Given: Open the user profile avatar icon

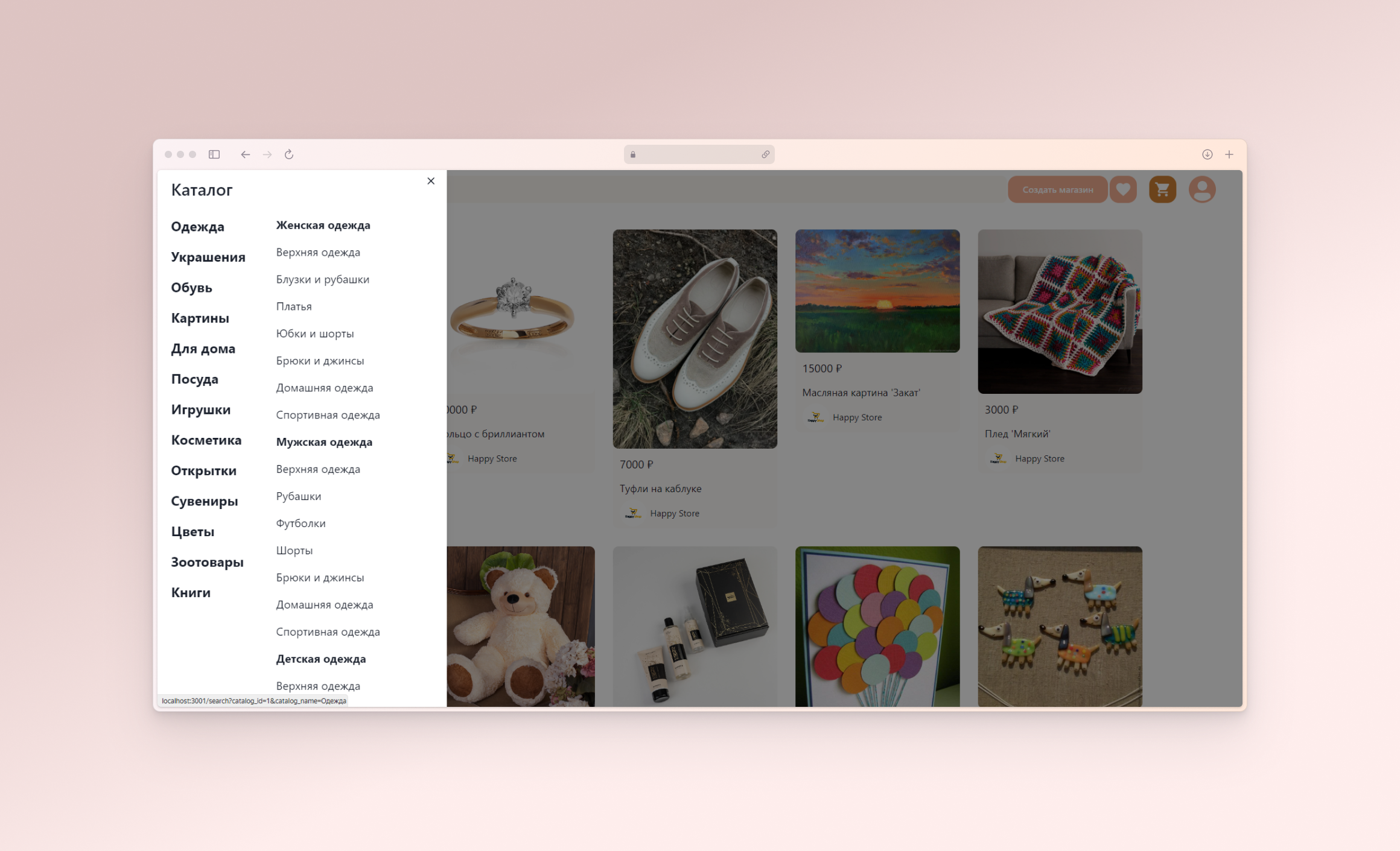Looking at the screenshot, I should pyautogui.click(x=1202, y=189).
